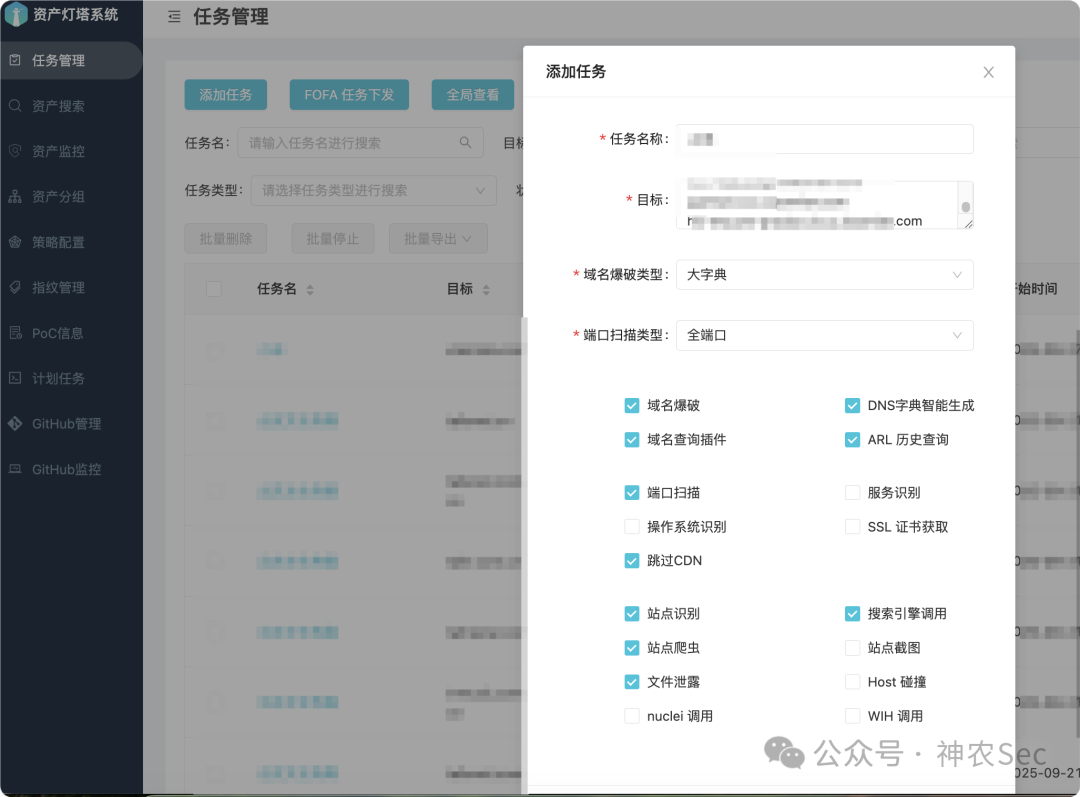
Task: Expand the 任务类型 search dropdown
Action: [373, 189]
